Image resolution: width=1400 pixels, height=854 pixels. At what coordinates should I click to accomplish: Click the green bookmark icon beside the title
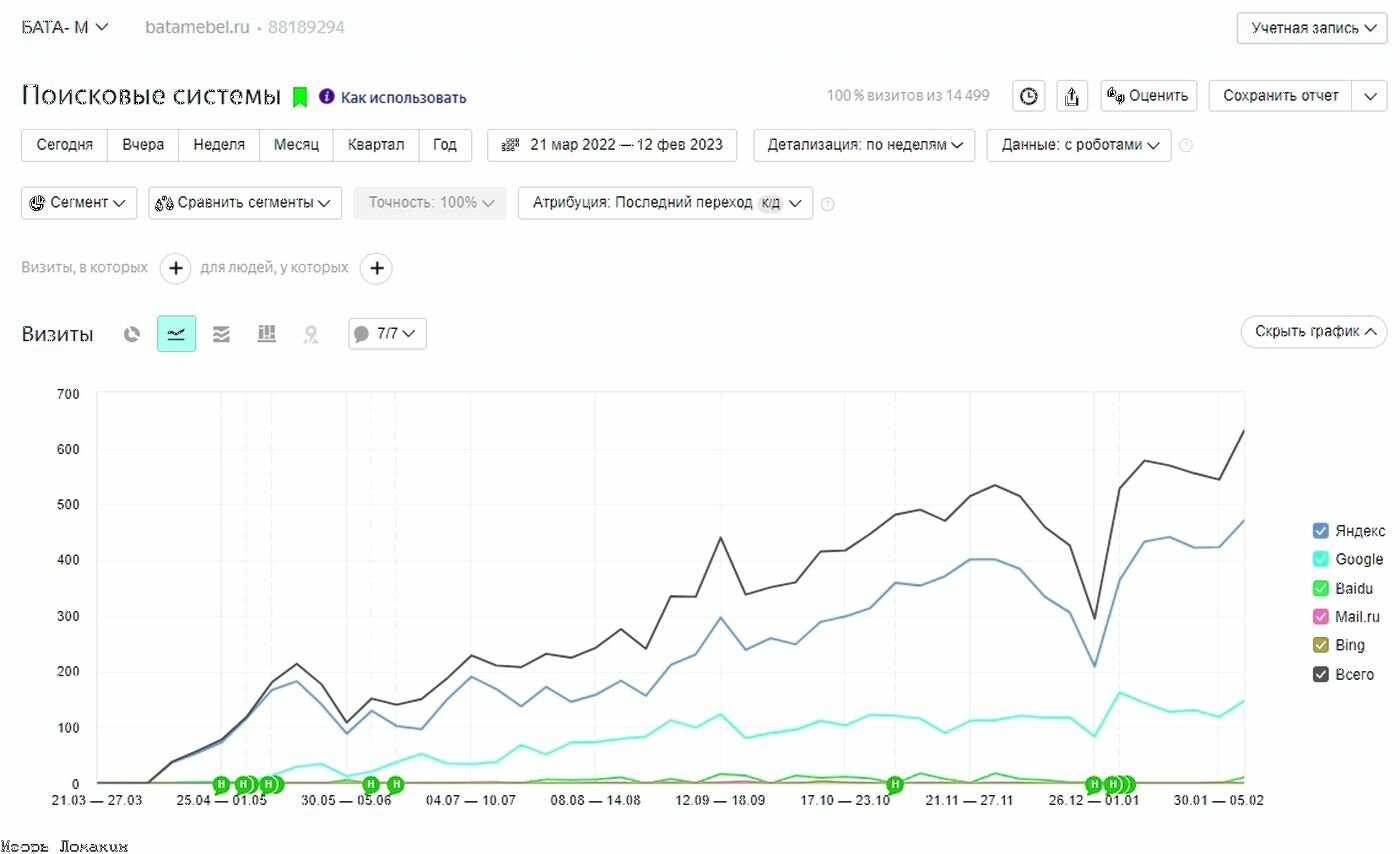pos(299,97)
